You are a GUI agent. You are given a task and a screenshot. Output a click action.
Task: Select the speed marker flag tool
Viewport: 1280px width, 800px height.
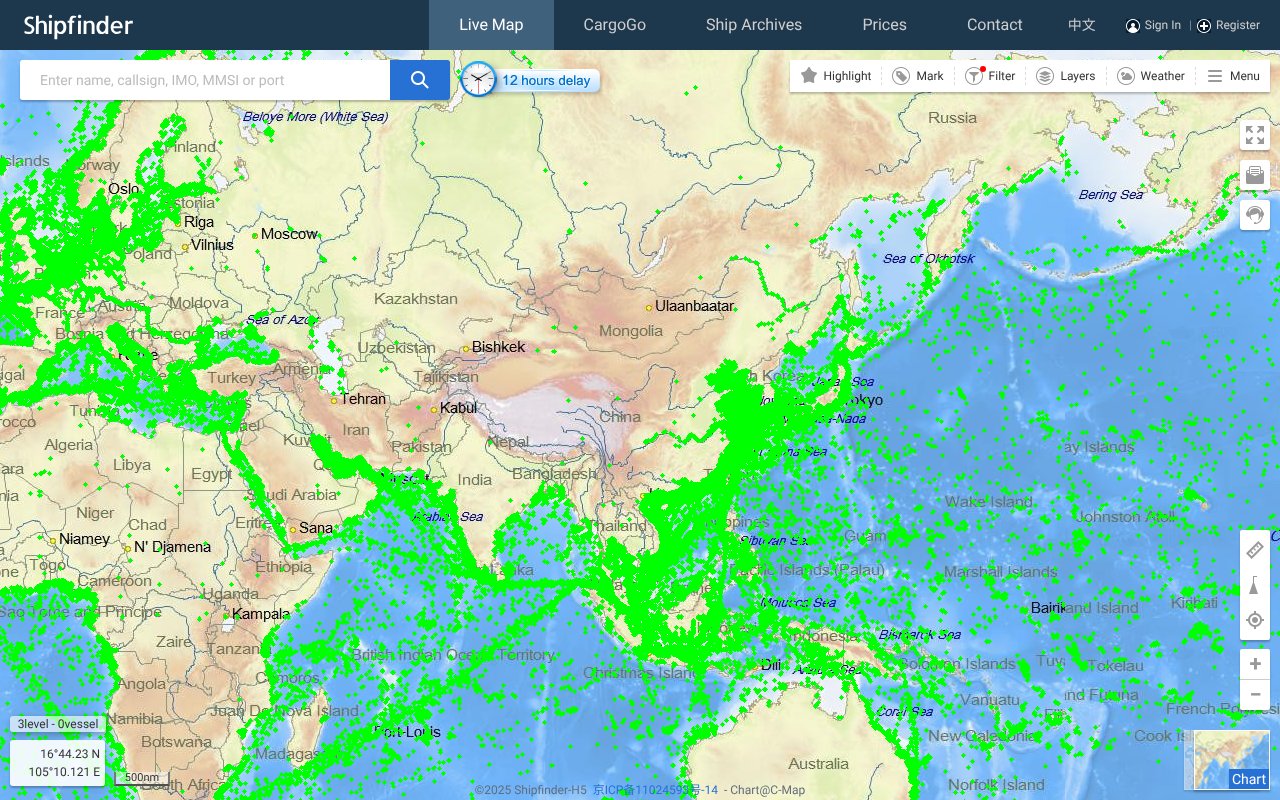(x=1254, y=584)
